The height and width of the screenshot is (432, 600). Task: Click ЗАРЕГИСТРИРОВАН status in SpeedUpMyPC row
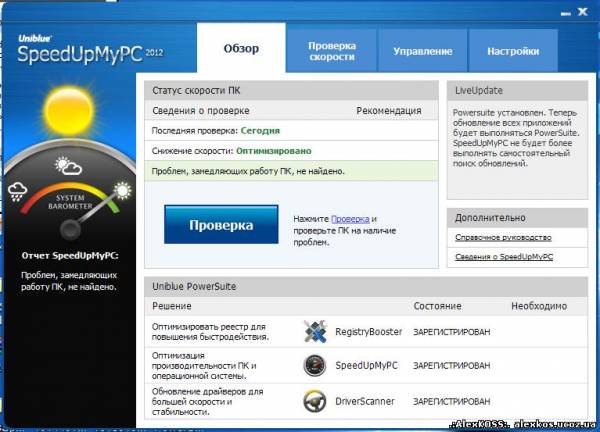pyautogui.click(x=452, y=366)
